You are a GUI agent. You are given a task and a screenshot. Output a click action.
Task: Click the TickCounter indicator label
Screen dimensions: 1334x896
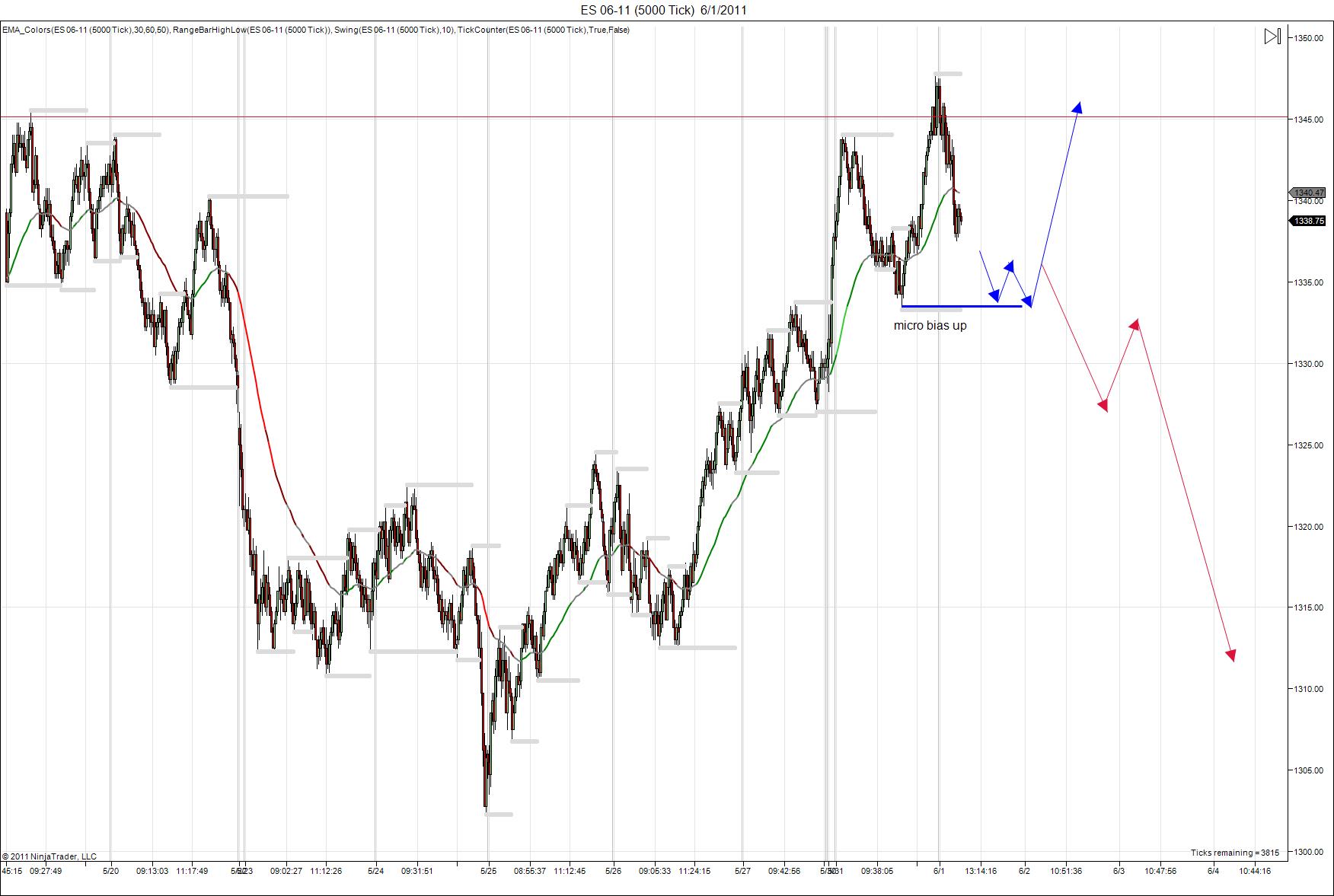544,30
